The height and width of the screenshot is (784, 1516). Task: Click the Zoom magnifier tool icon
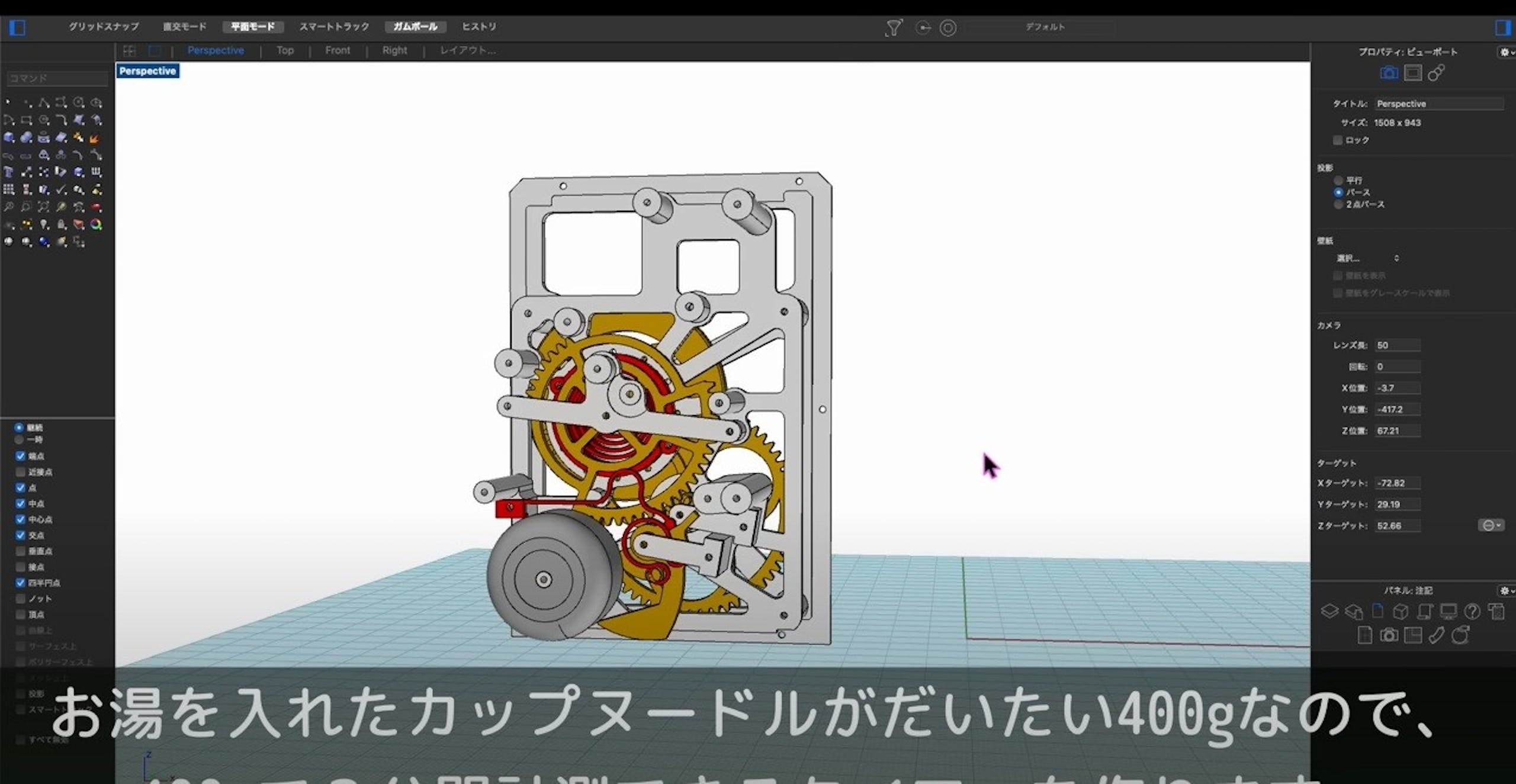click(x=9, y=207)
